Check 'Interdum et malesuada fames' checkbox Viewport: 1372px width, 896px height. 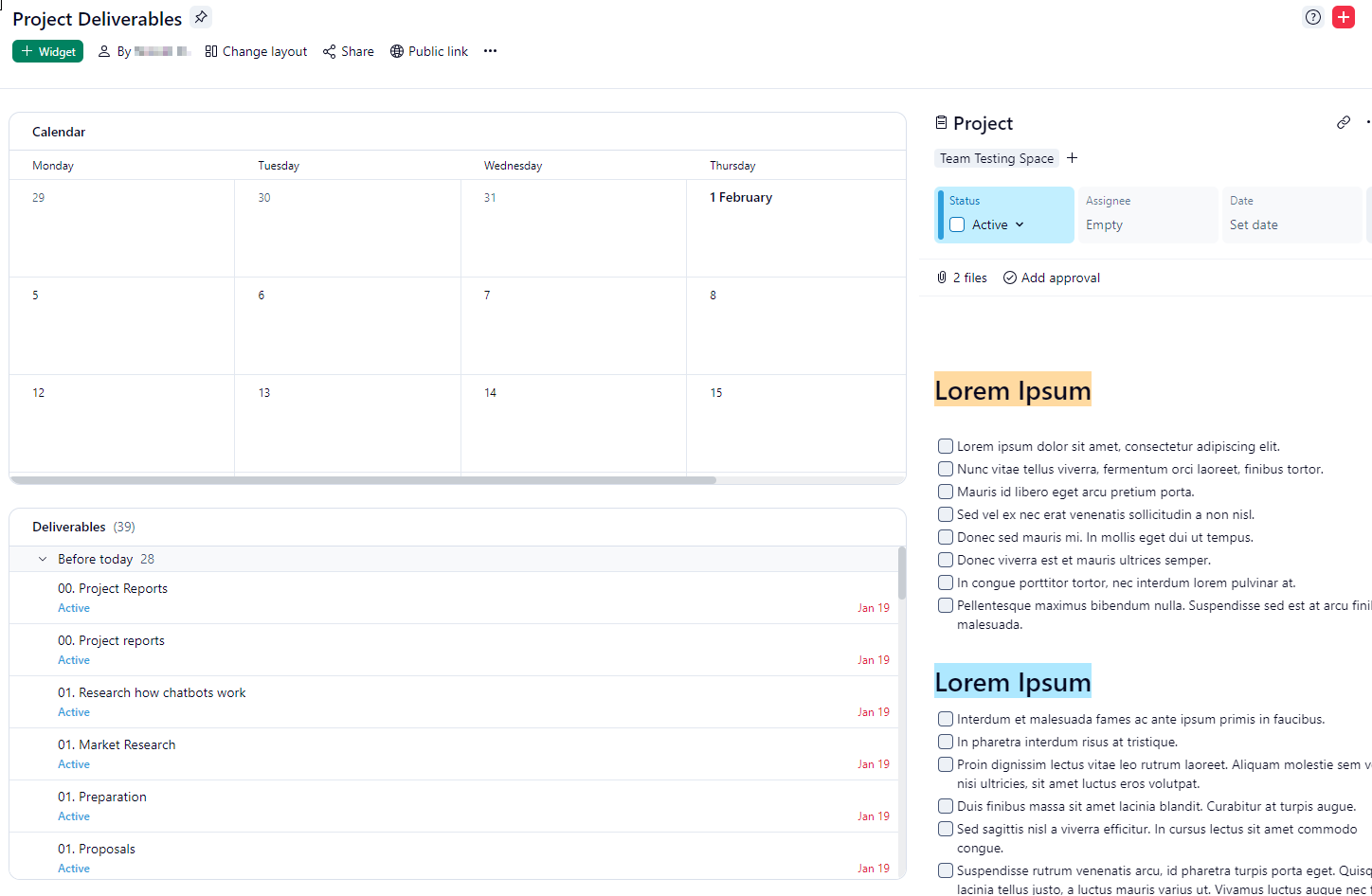946,719
